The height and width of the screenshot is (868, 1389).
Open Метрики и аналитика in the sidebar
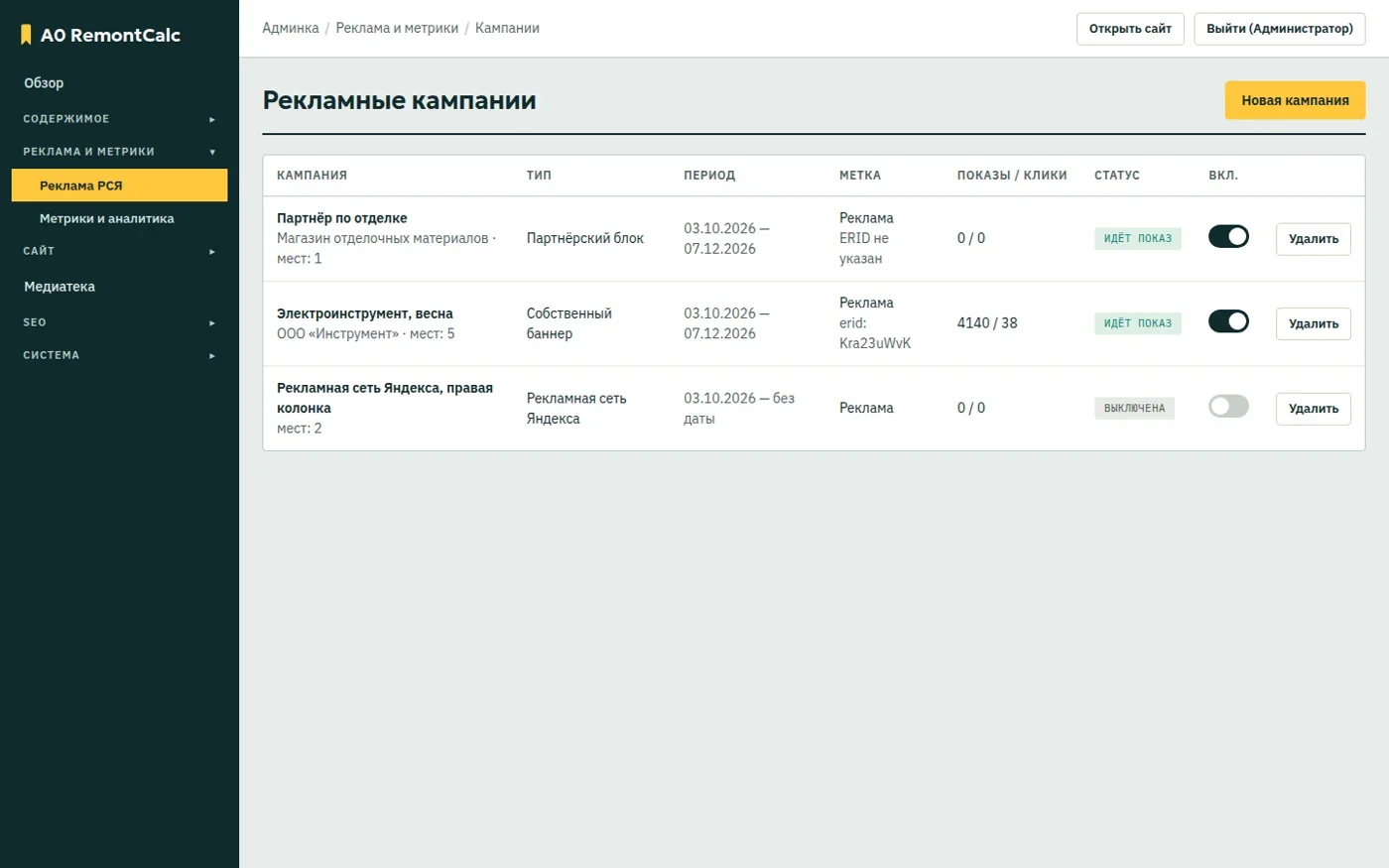pyautogui.click(x=119, y=218)
